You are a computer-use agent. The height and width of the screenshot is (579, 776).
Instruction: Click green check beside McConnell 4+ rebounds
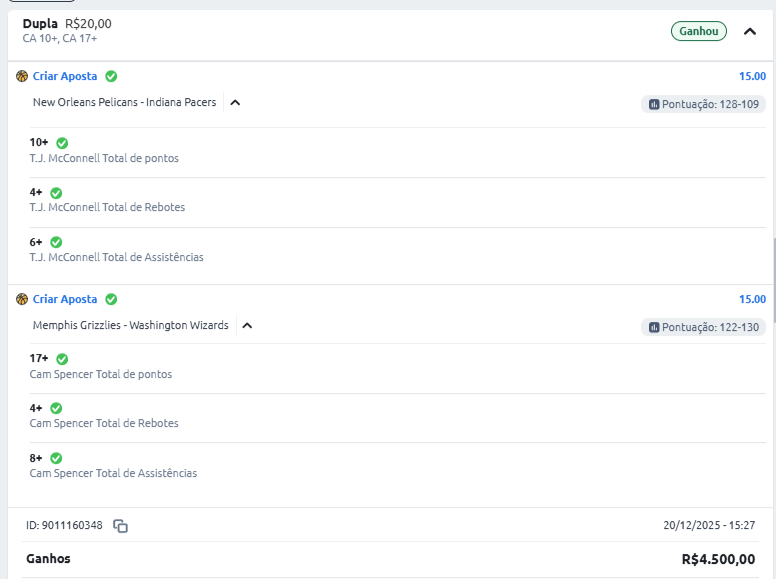56,193
